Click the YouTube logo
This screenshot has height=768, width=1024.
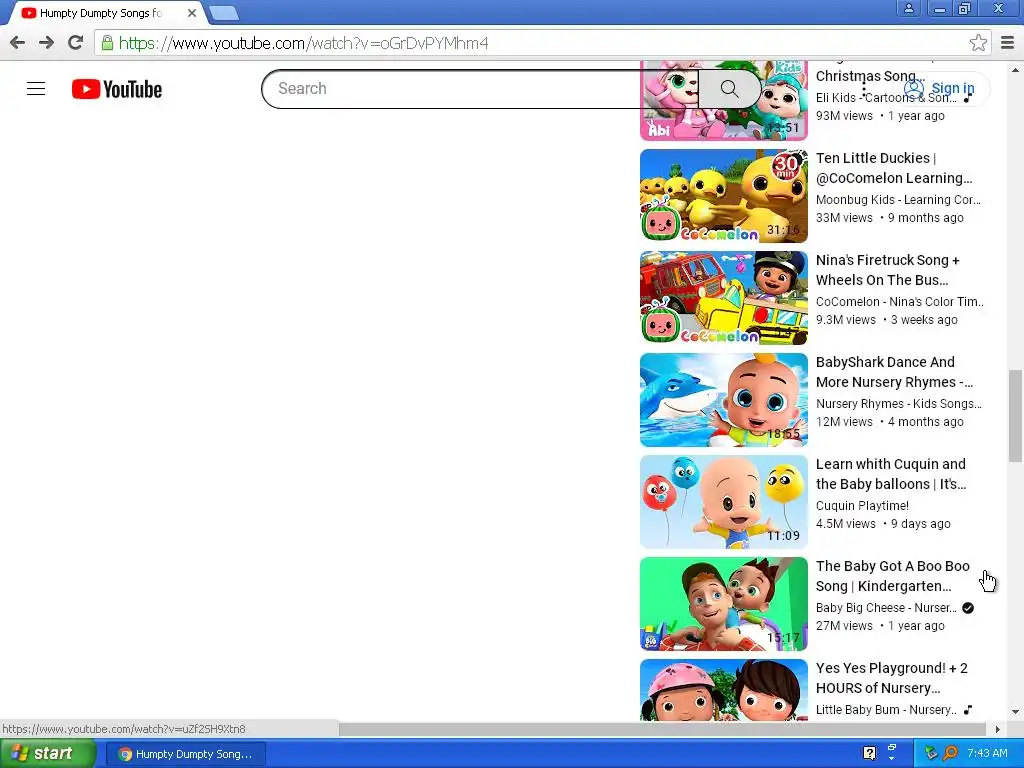[x=117, y=89]
